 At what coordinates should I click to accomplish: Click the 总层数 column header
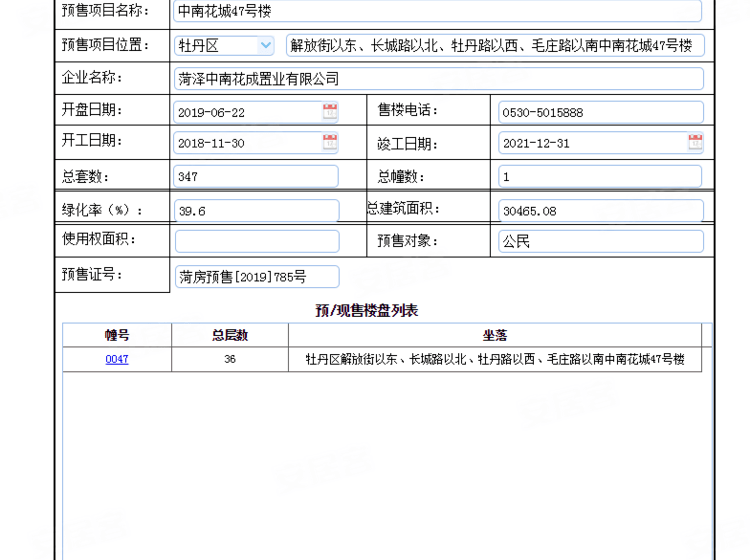[230, 335]
